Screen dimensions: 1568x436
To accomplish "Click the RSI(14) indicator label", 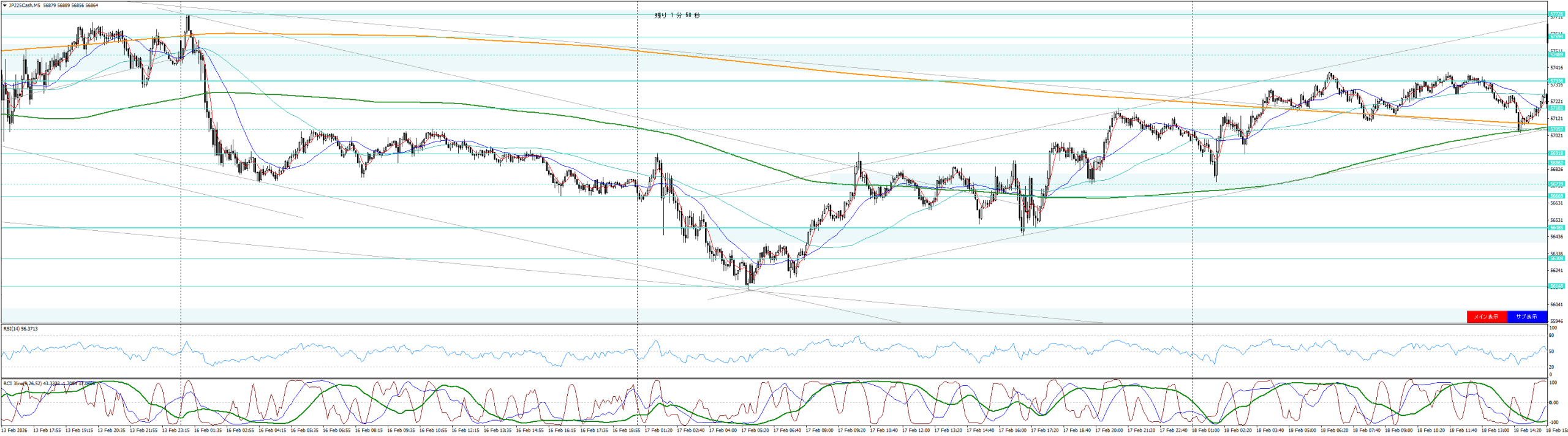I will (x=20, y=329).
